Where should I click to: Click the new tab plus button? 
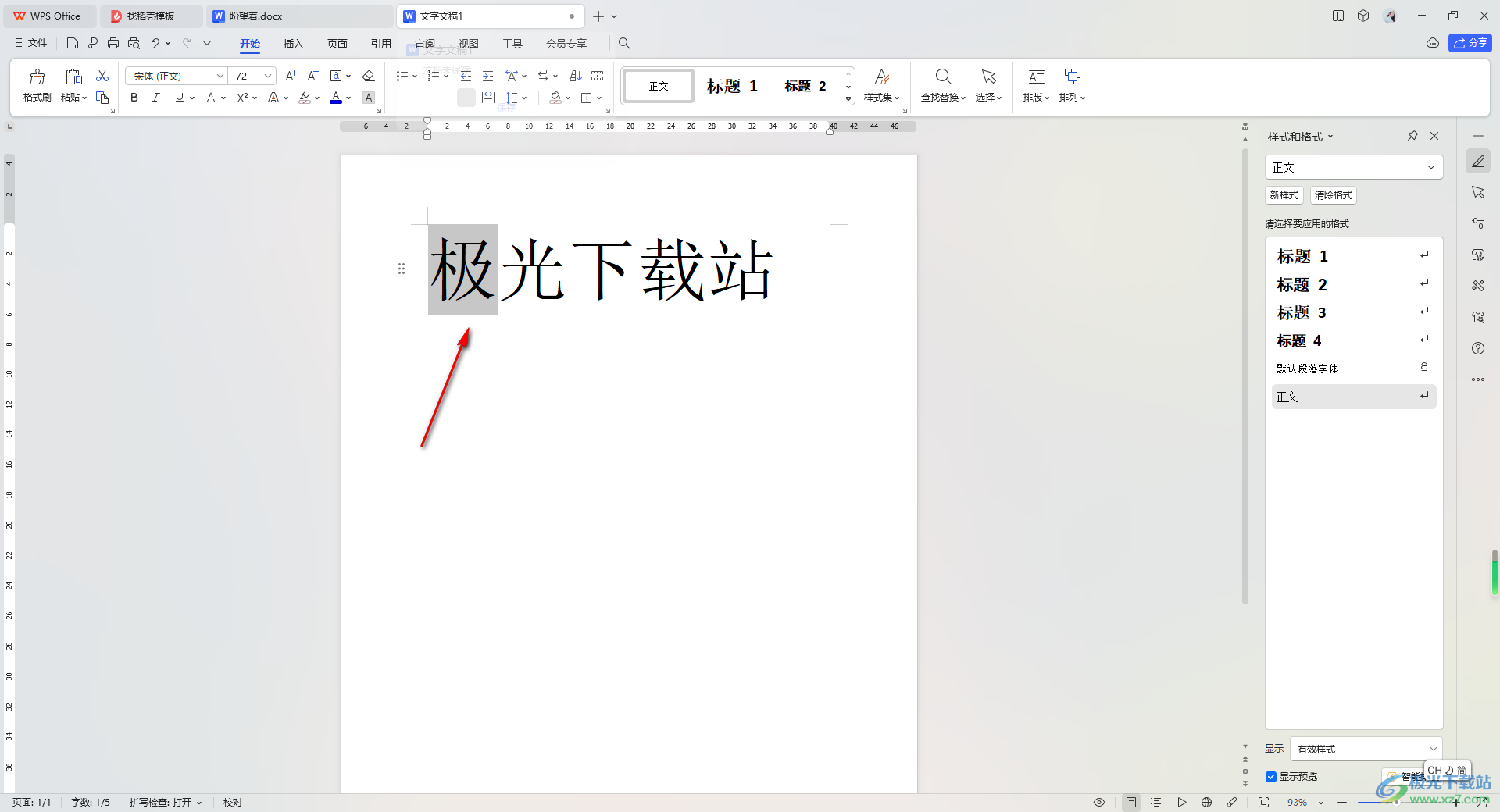[598, 16]
